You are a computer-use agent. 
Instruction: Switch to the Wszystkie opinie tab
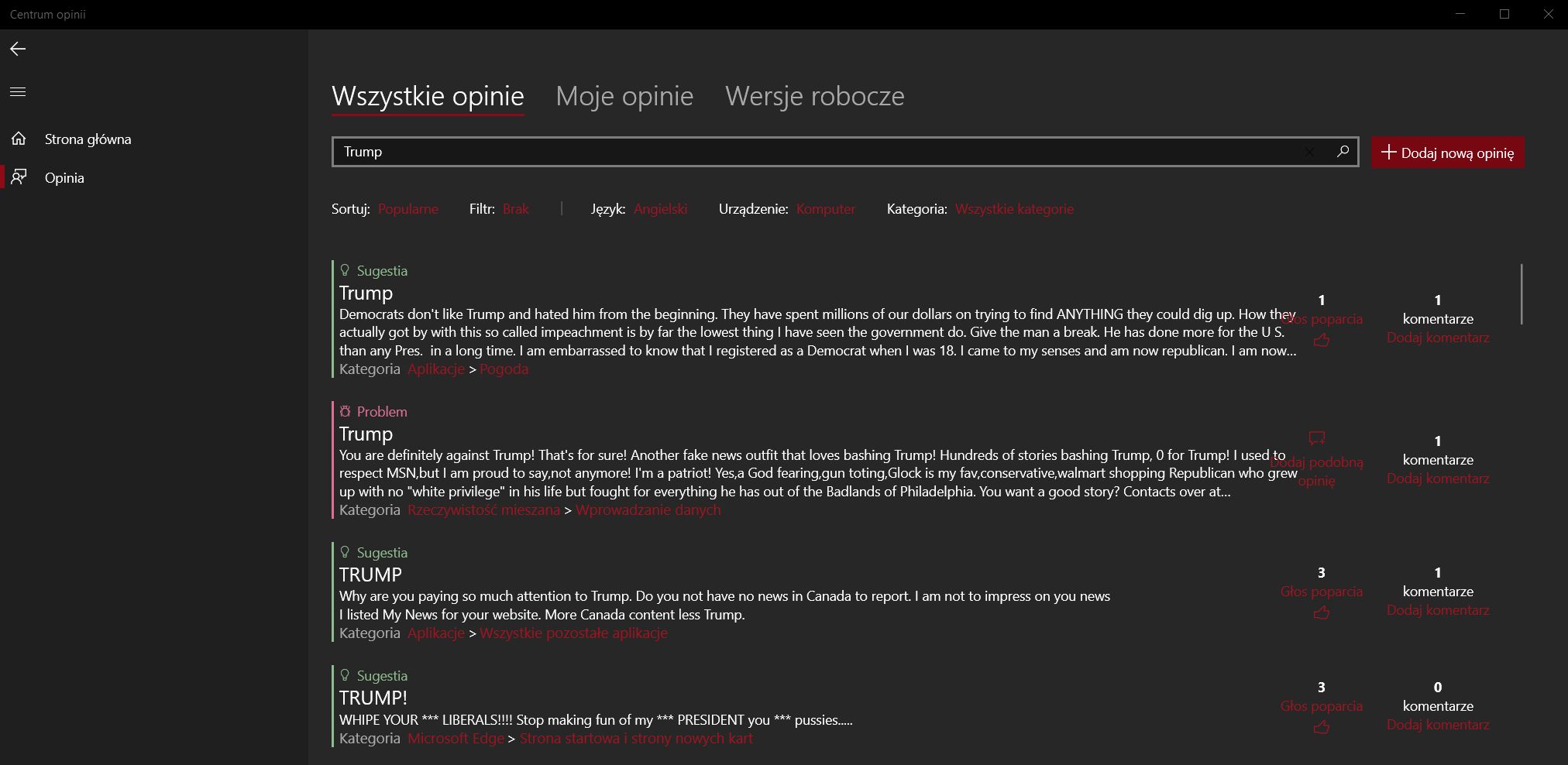[428, 96]
